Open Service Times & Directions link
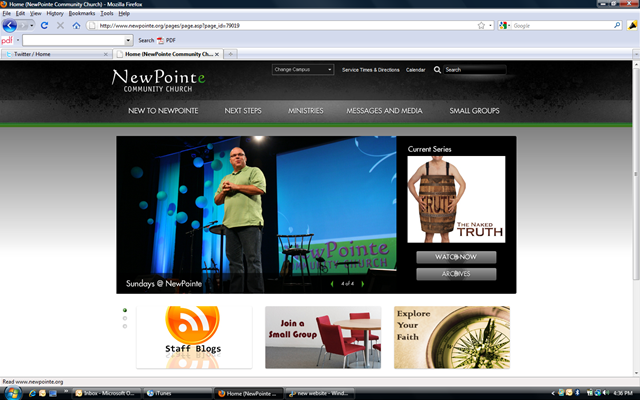 tap(371, 70)
